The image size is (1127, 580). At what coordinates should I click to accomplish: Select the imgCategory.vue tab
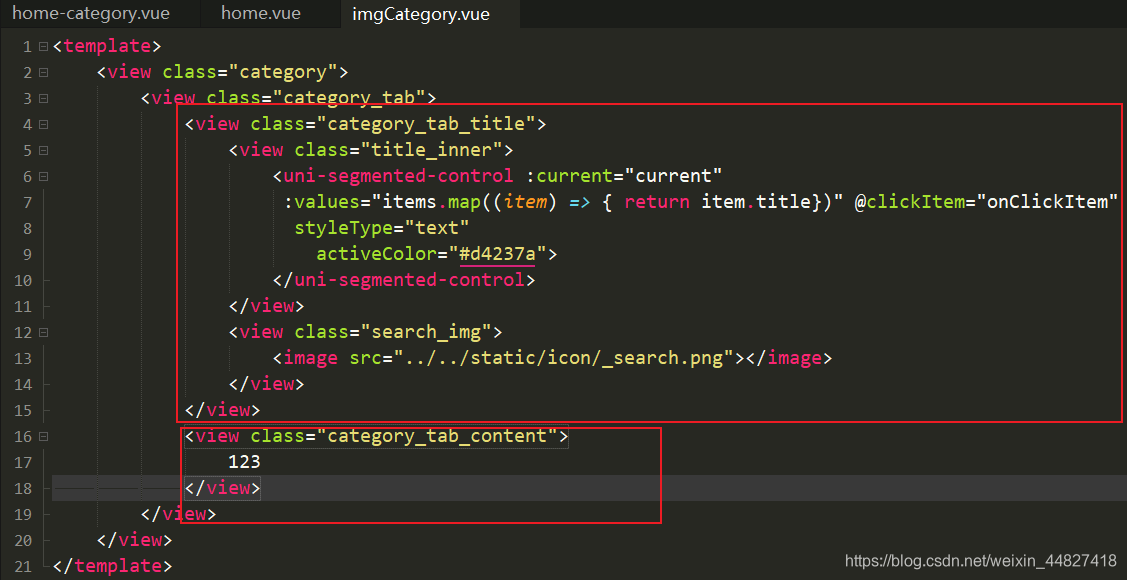pos(420,14)
